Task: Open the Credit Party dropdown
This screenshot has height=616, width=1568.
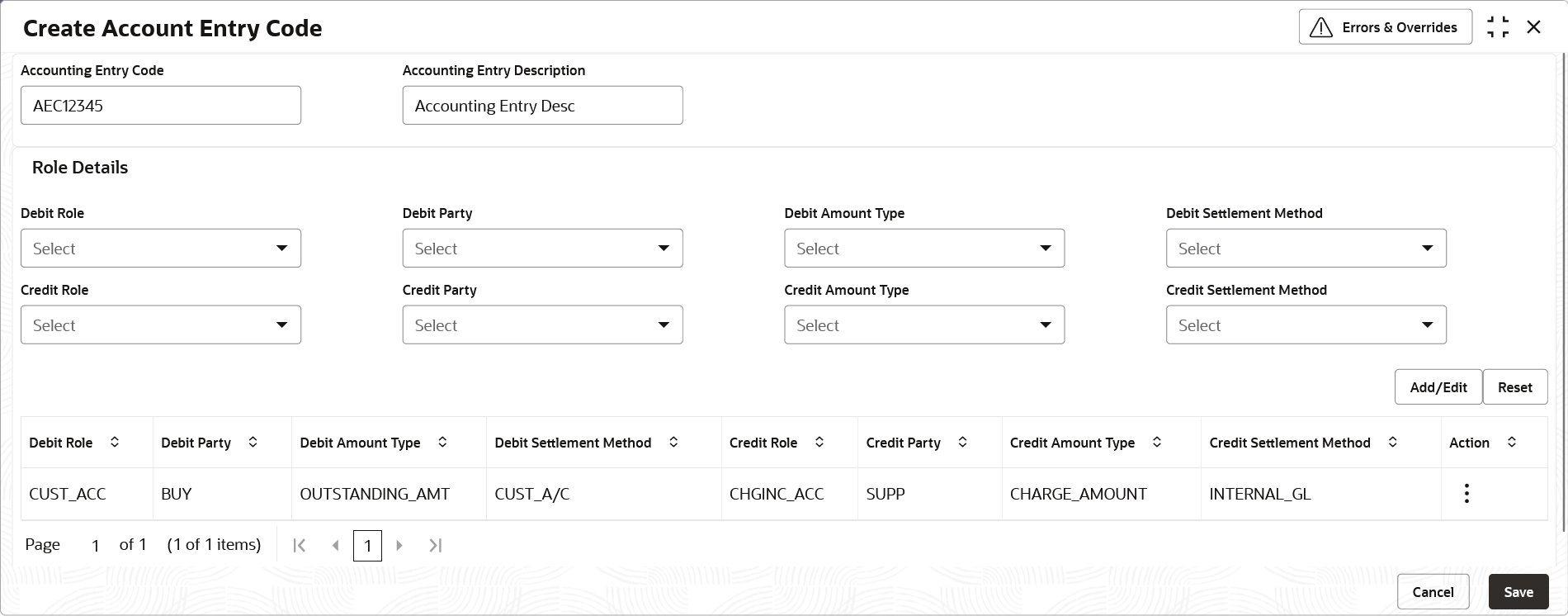Action: coord(543,325)
